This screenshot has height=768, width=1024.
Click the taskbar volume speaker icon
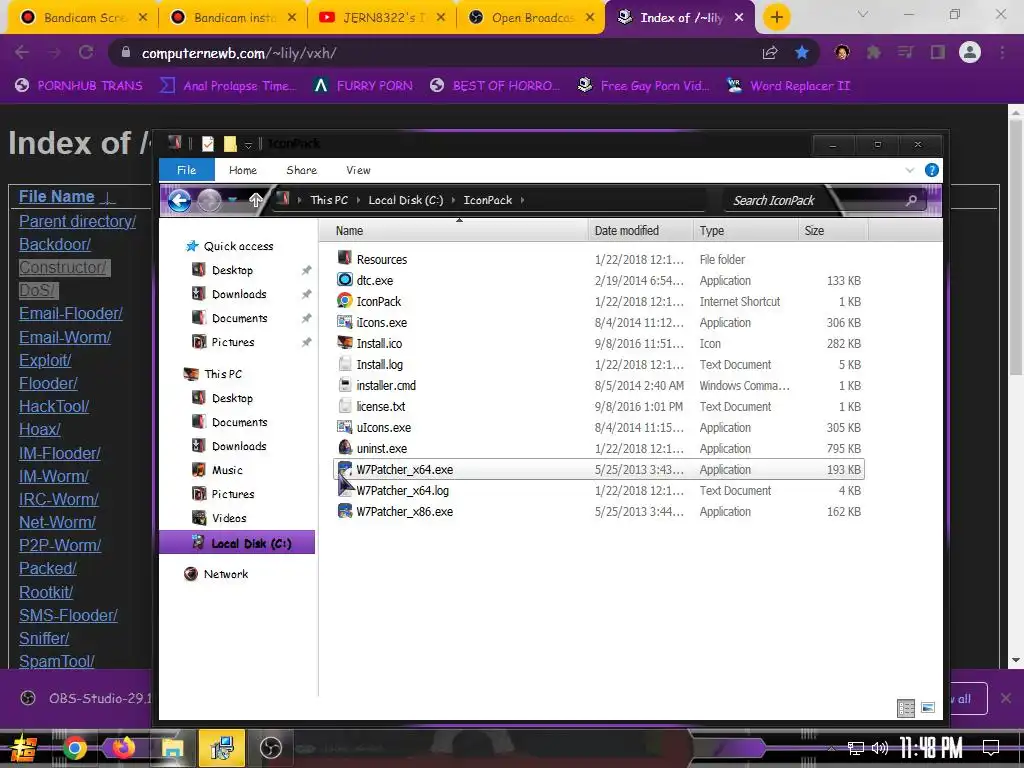pos(880,748)
